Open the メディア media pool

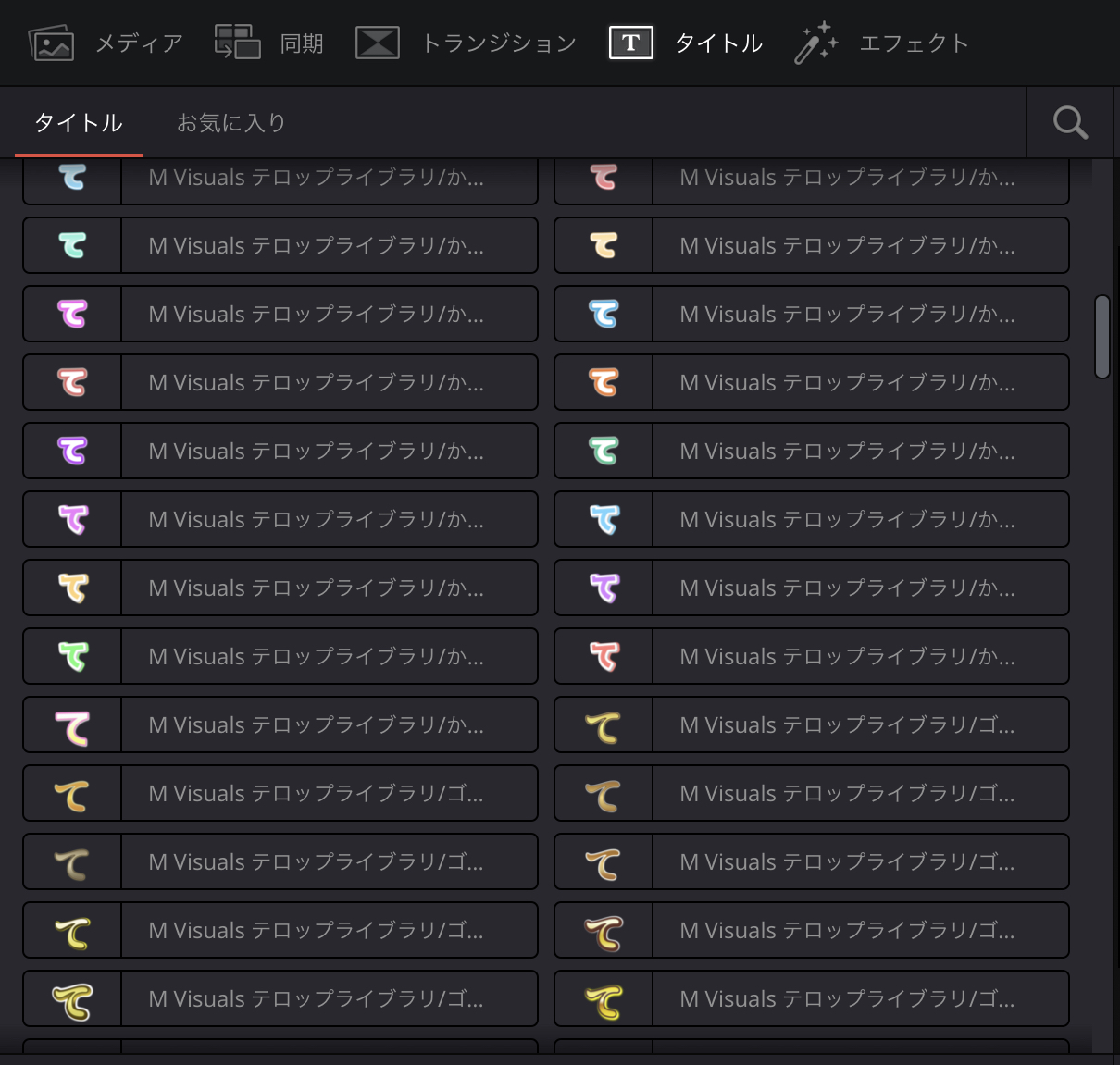tap(106, 43)
